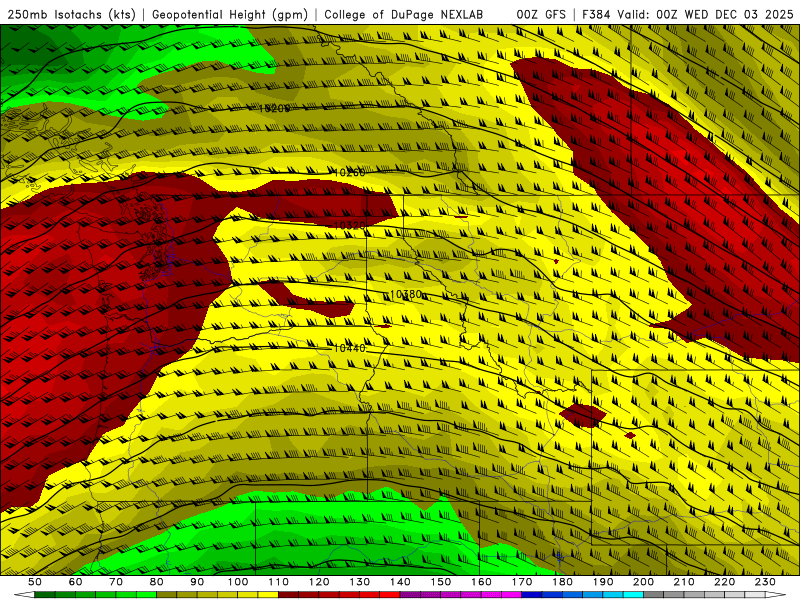This screenshot has height=600, width=800.
Task: Select the bright yellow swatch left of 110
Action: point(268,595)
